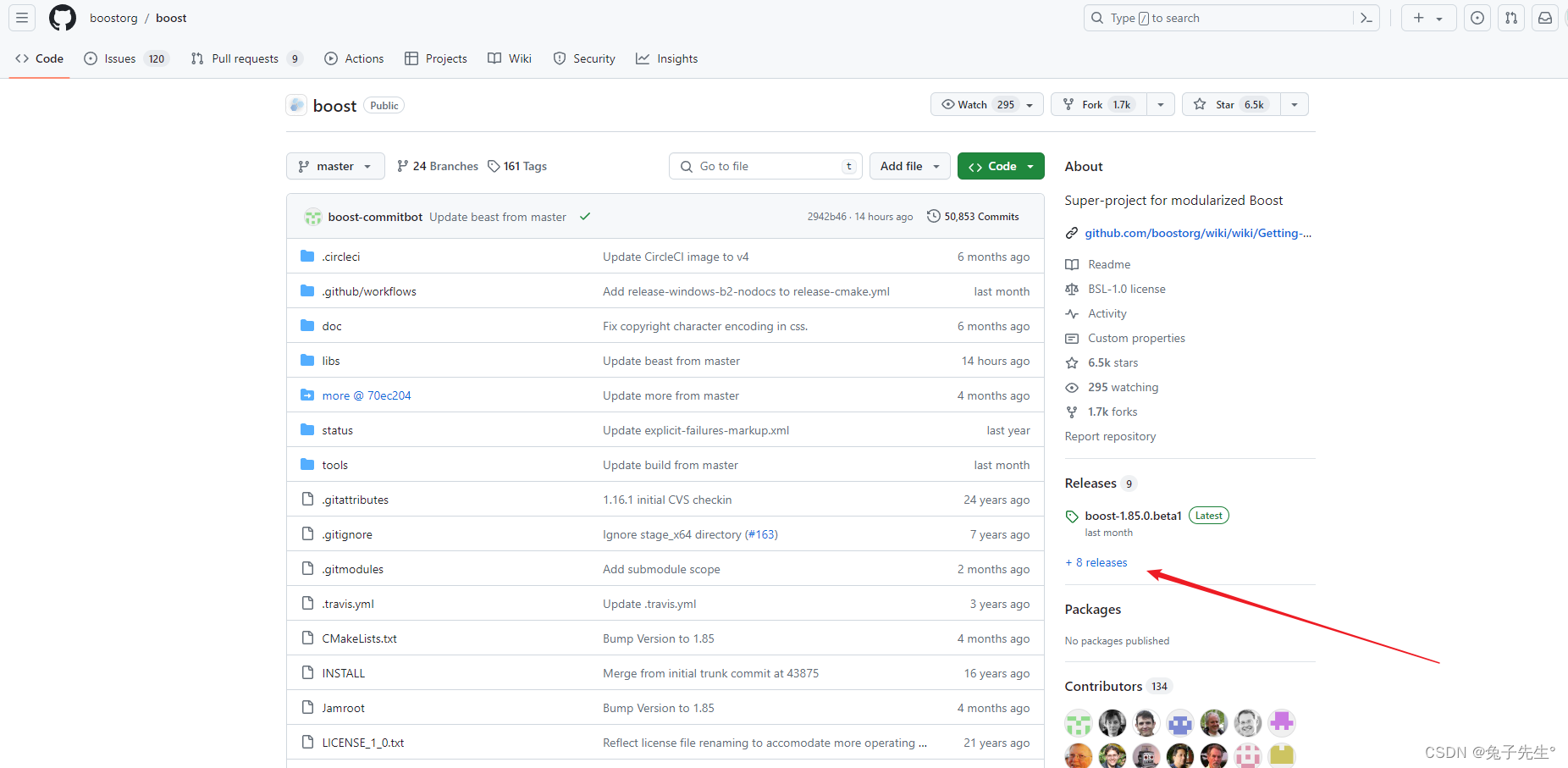Expand the Add file dropdown
This screenshot has height=768, width=1568.
tap(910, 166)
